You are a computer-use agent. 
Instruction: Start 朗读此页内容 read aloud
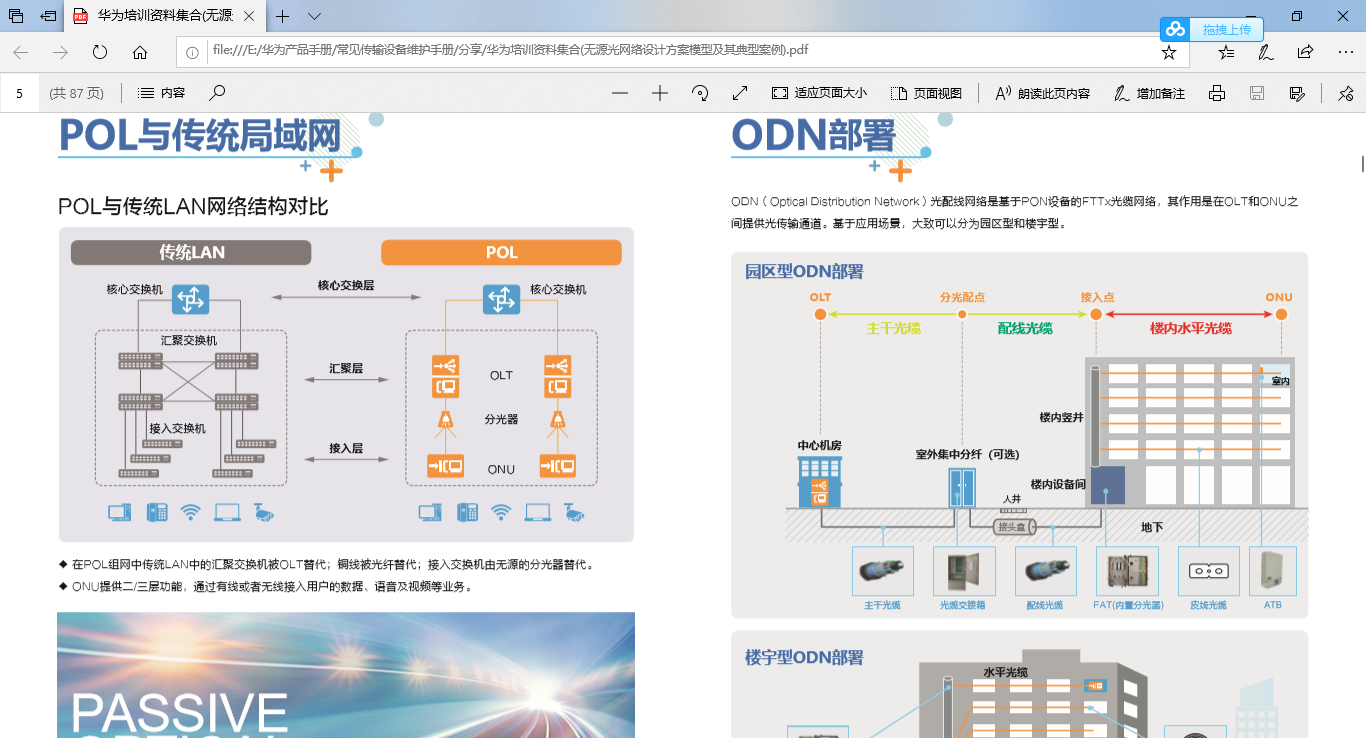pyautogui.click(x=1042, y=93)
